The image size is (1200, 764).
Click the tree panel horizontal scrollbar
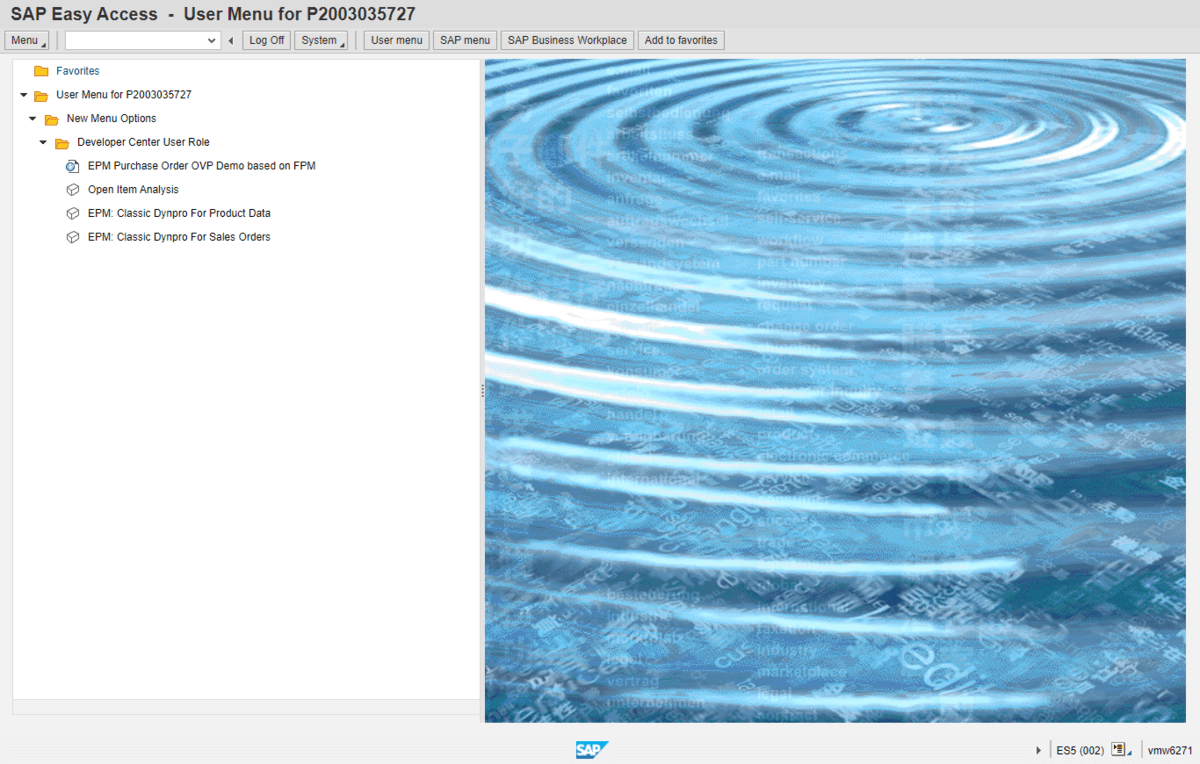(246, 707)
